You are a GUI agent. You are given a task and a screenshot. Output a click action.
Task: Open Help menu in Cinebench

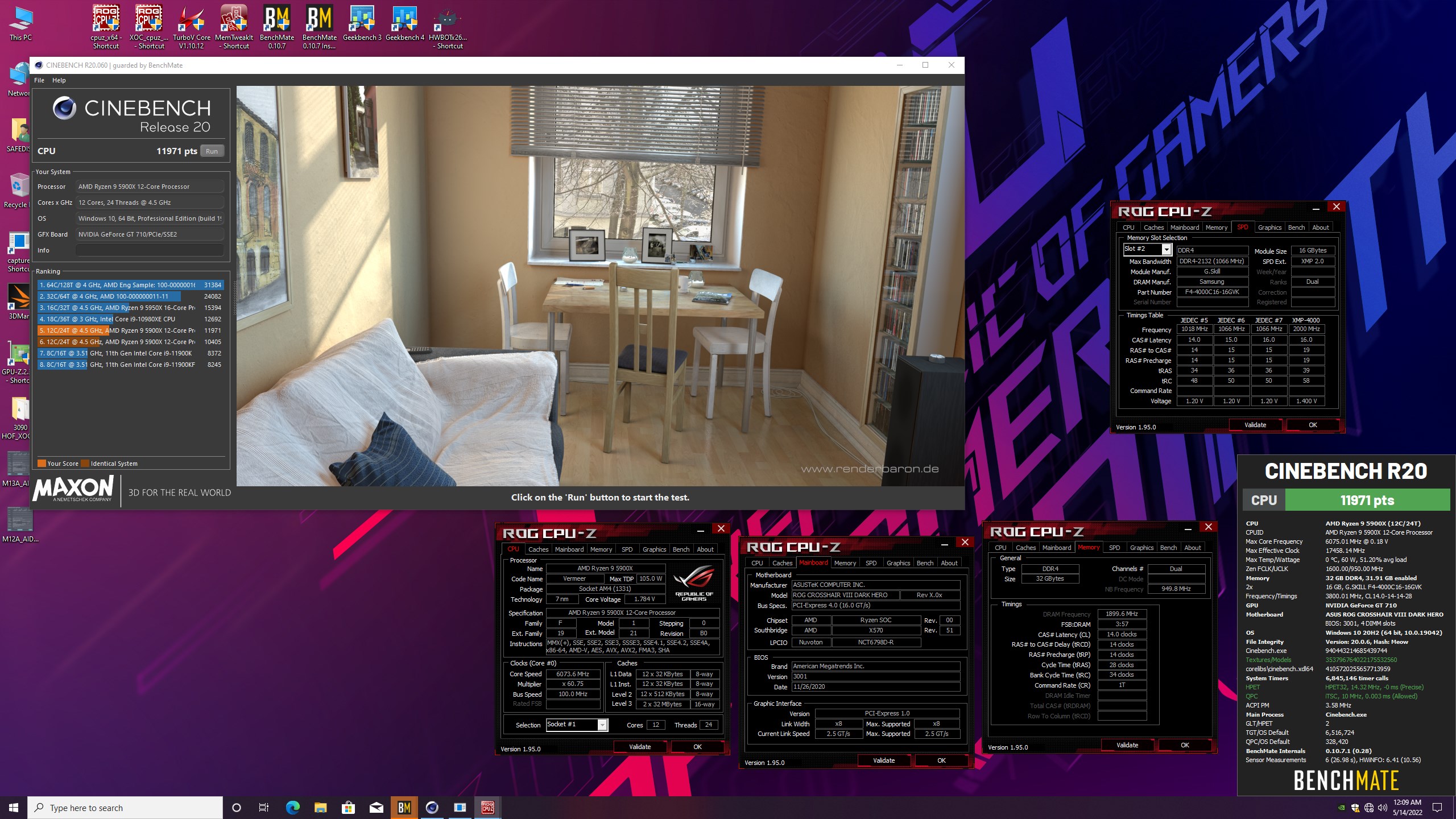[59, 80]
